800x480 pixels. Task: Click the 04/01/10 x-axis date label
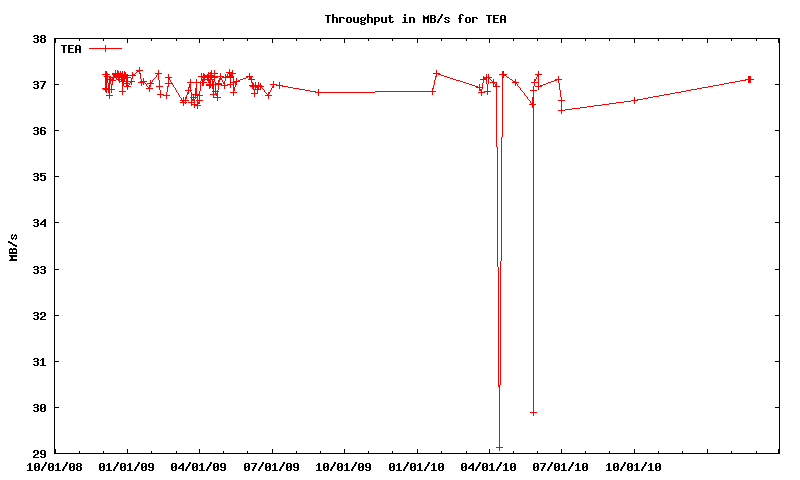pos(489,466)
